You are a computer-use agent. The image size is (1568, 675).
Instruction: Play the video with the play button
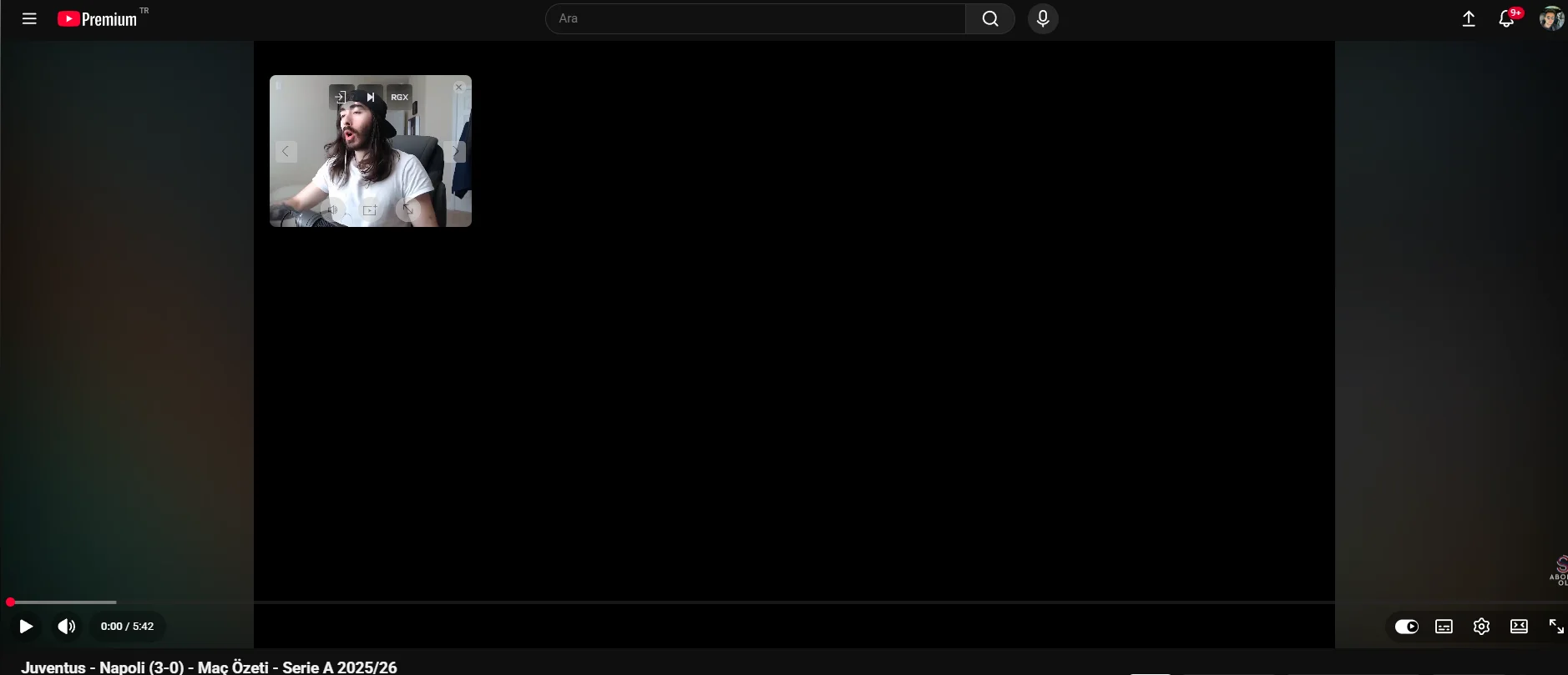pyautogui.click(x=26, y=627)
